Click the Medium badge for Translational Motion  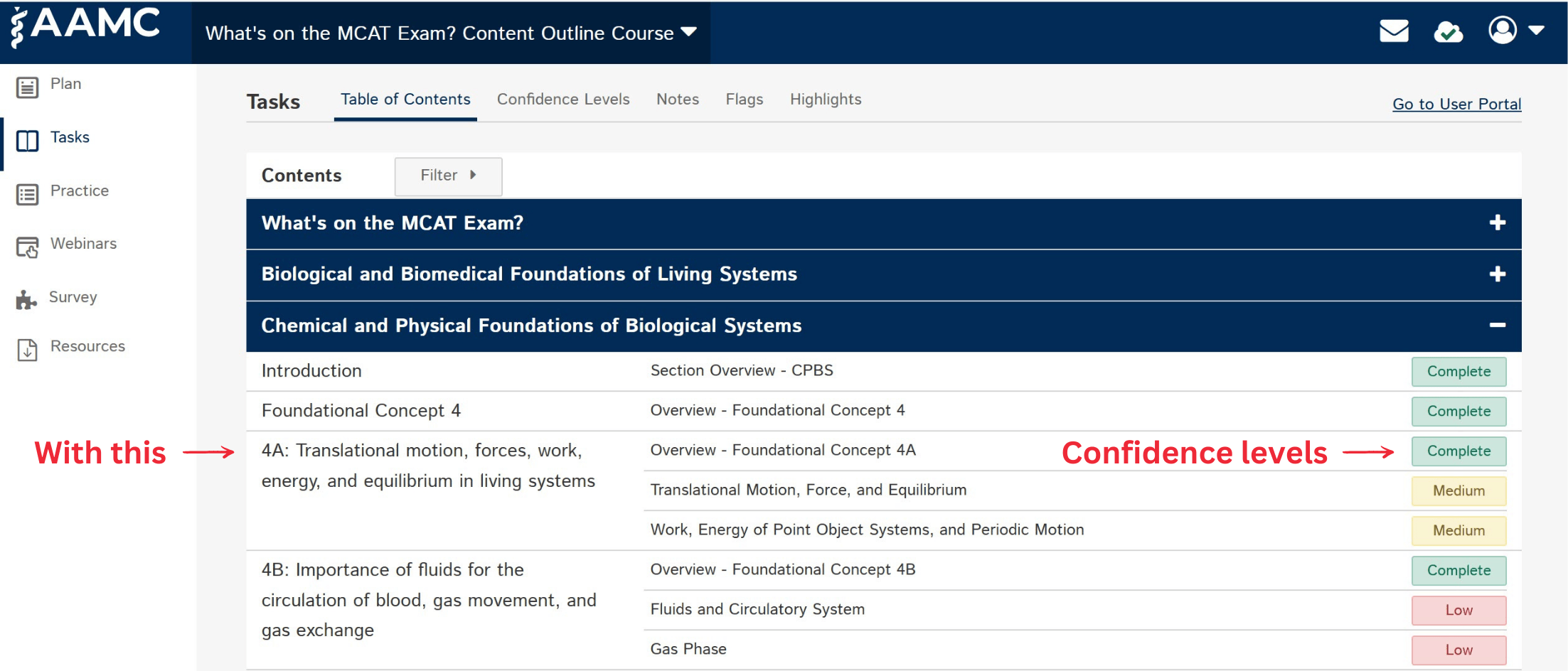pyautogui.click(x=1458, y=490)
